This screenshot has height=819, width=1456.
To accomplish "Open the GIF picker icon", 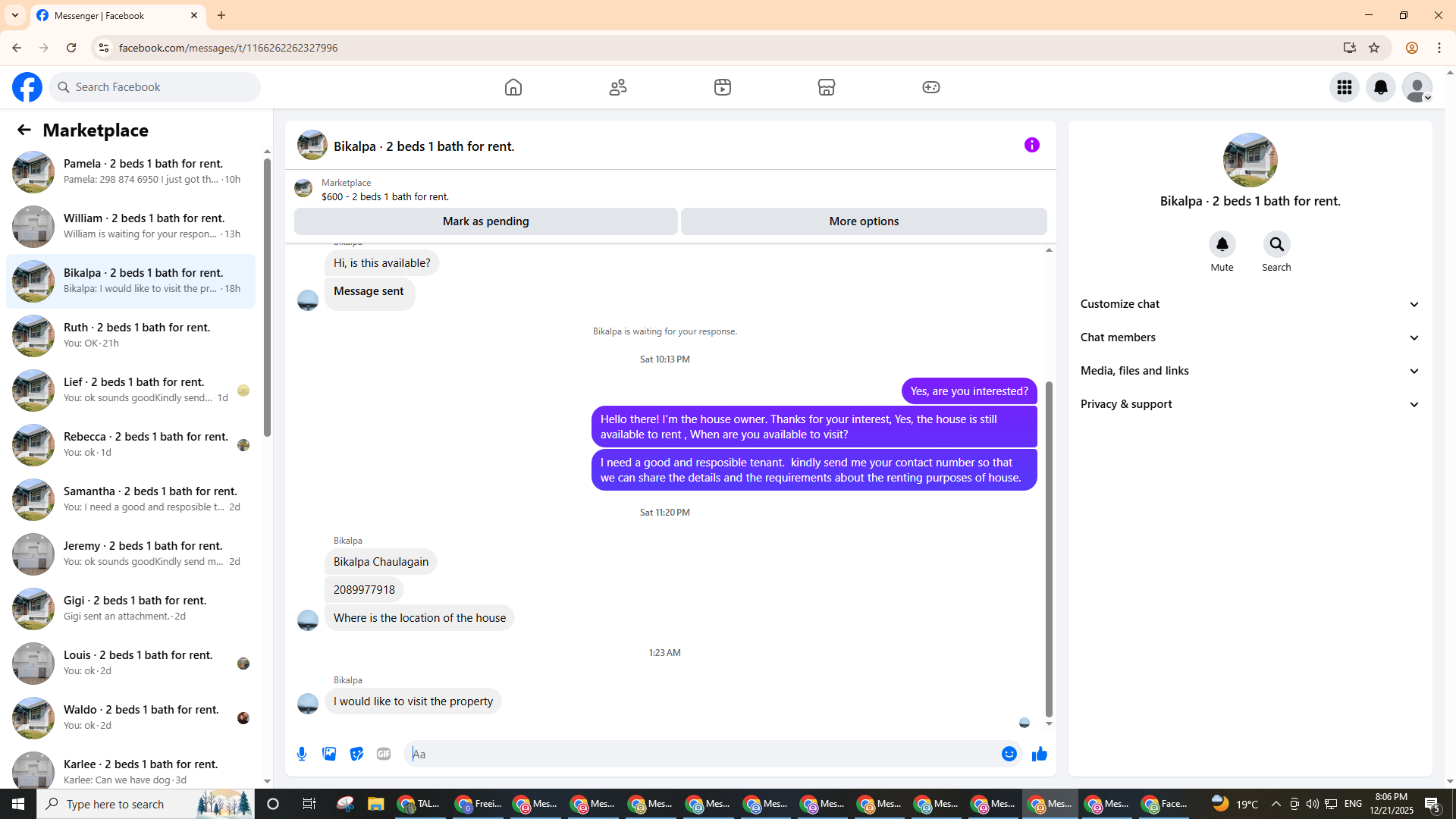I will tap(384, 754).
